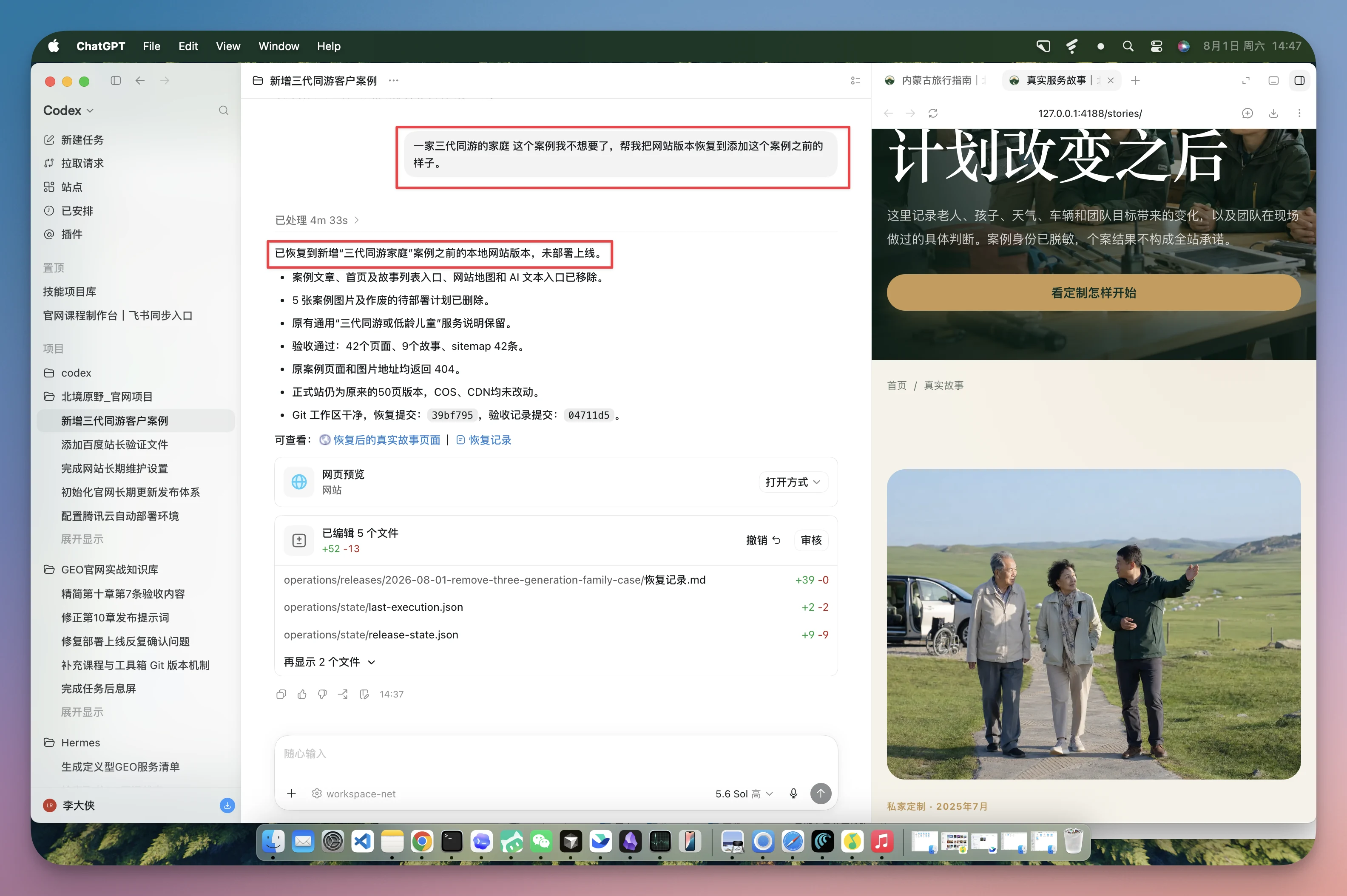Viewport: 1347px width, 896px height.
Task: Select task 添加百度站长验证文件
Action: (114, 445)
